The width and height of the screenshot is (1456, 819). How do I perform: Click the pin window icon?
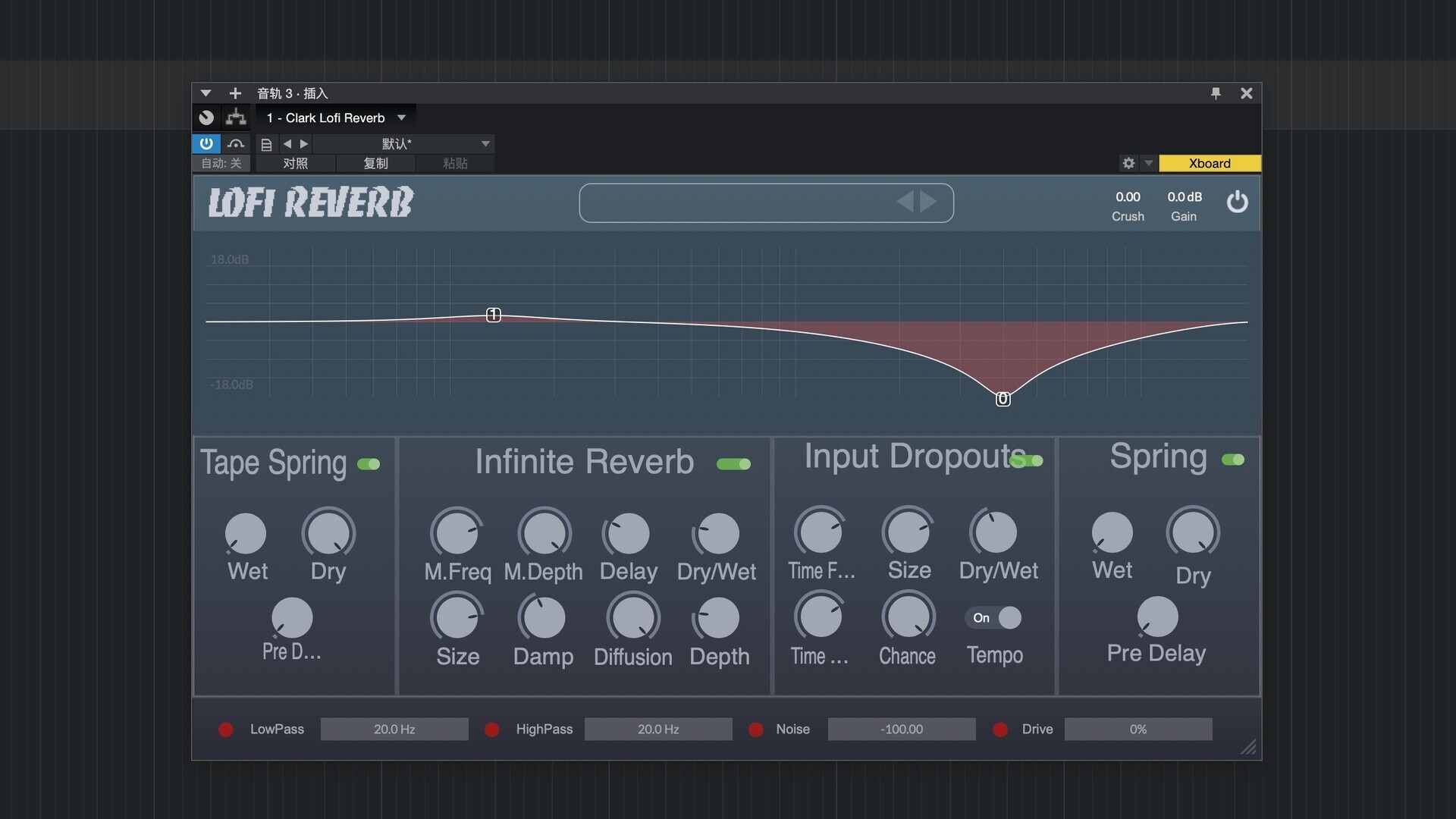1216,93
